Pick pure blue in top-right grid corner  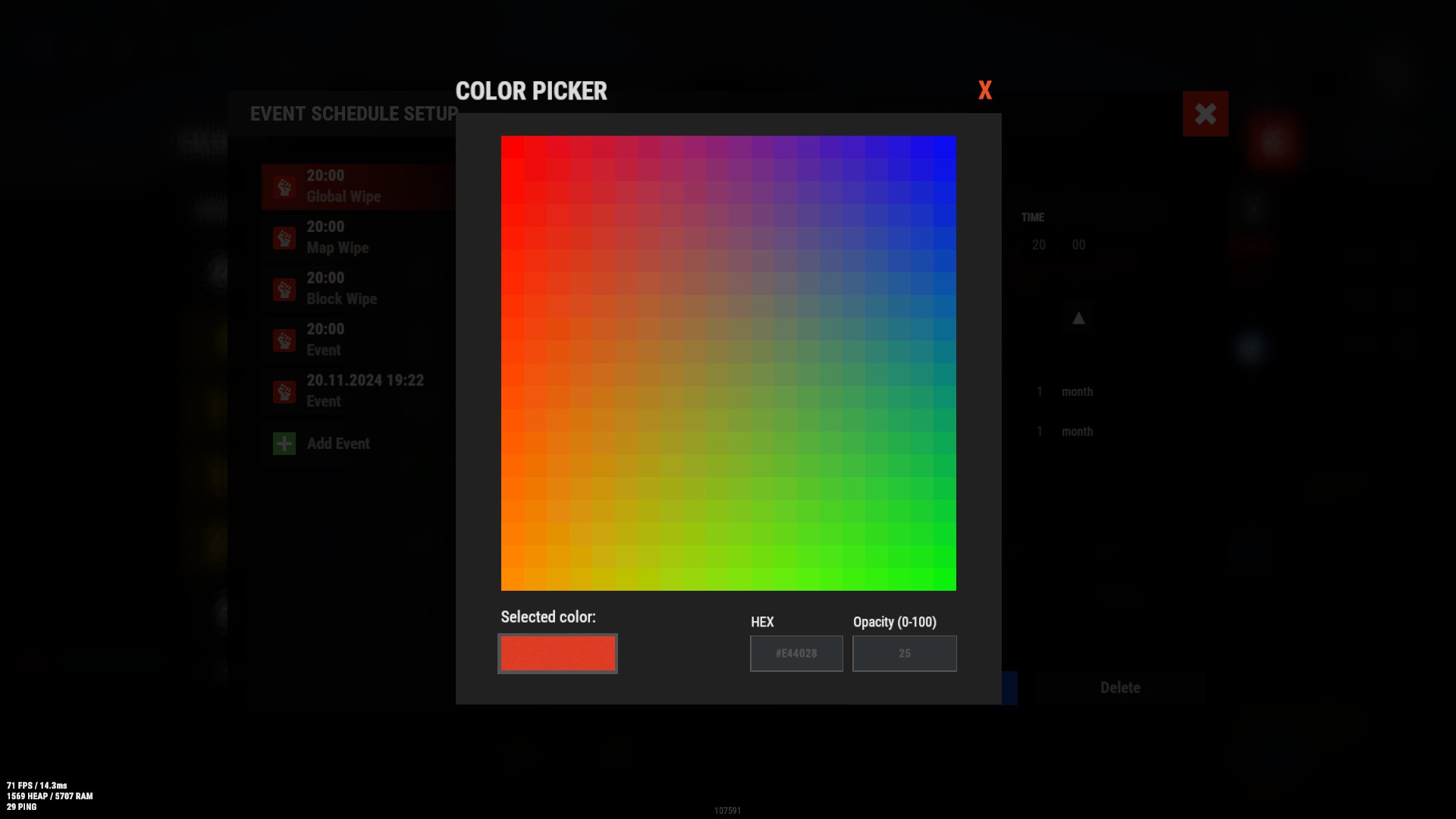[945, 147]
